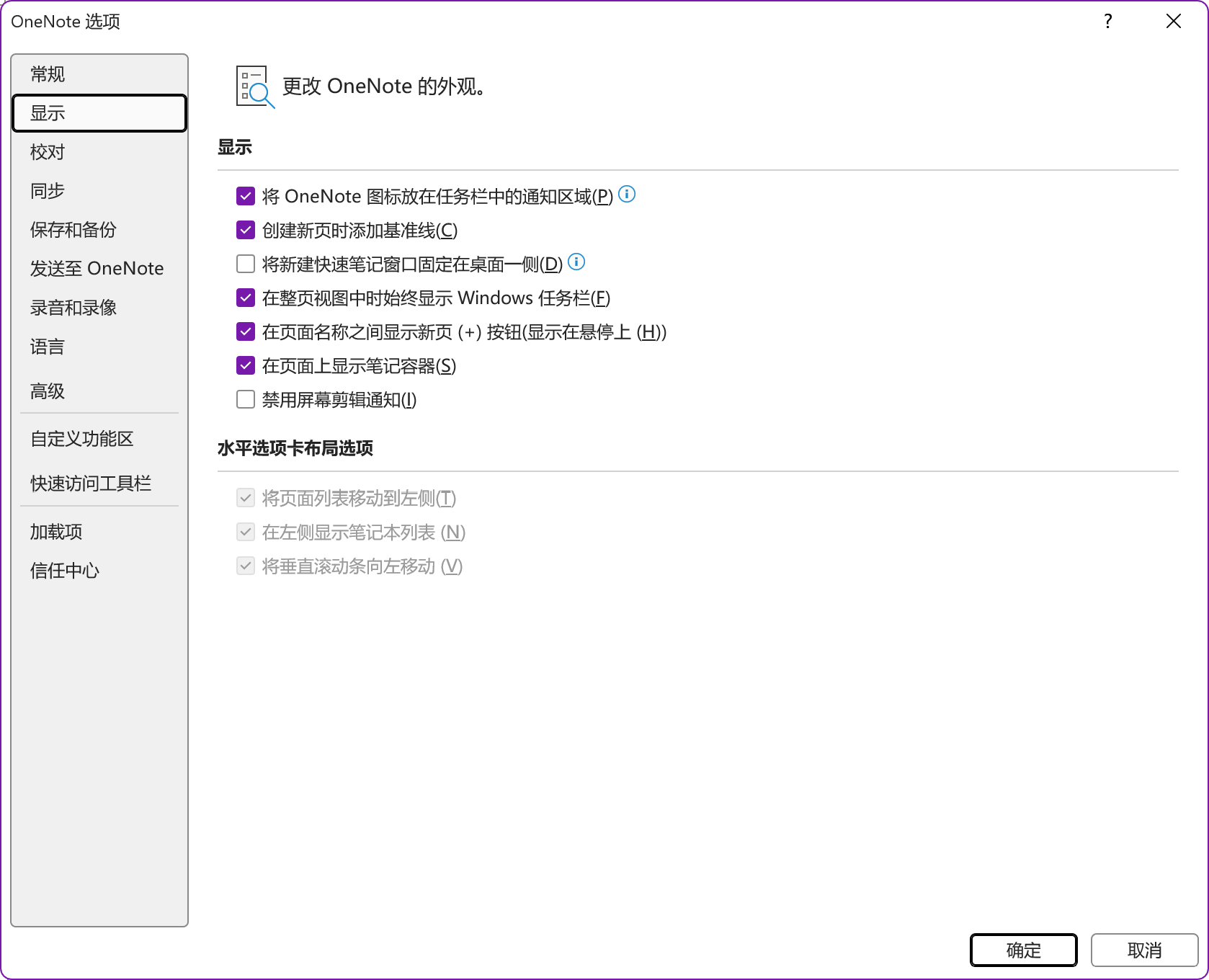The image size is (1209, 980).
Task: Close the OneNote 选项 dialog
Action: (1174, 22)
